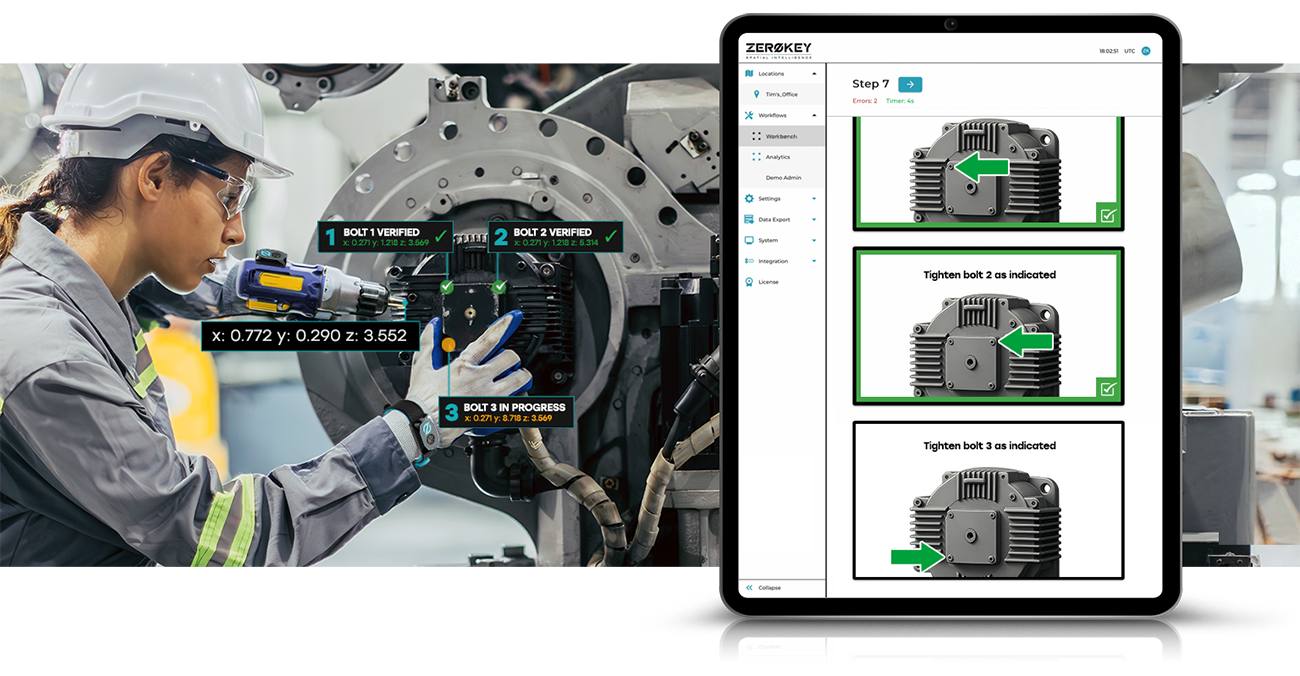Open Analytics in the sidebar
This screenshot has width=1300, height=676.
777,157
